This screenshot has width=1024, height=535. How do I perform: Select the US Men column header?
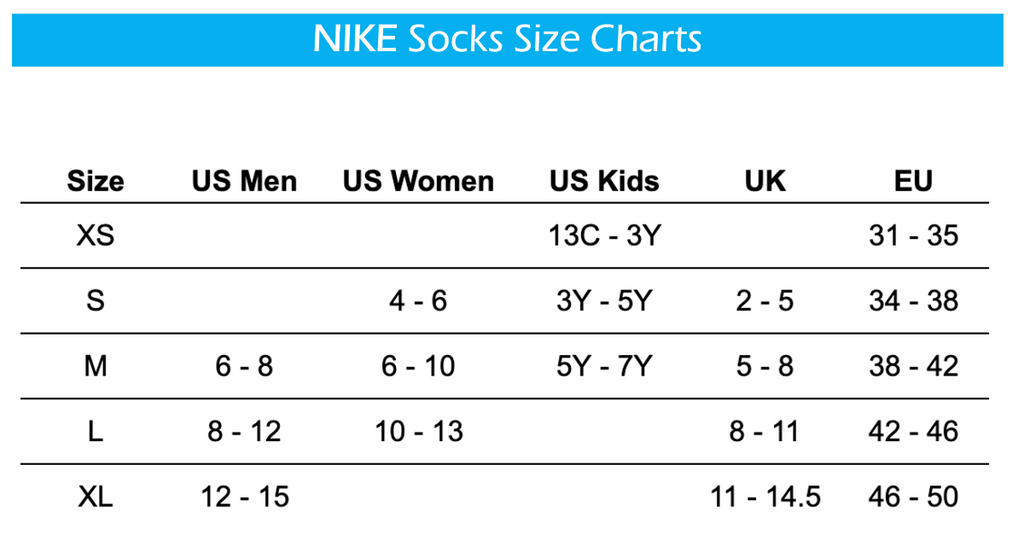click(244, 181)
